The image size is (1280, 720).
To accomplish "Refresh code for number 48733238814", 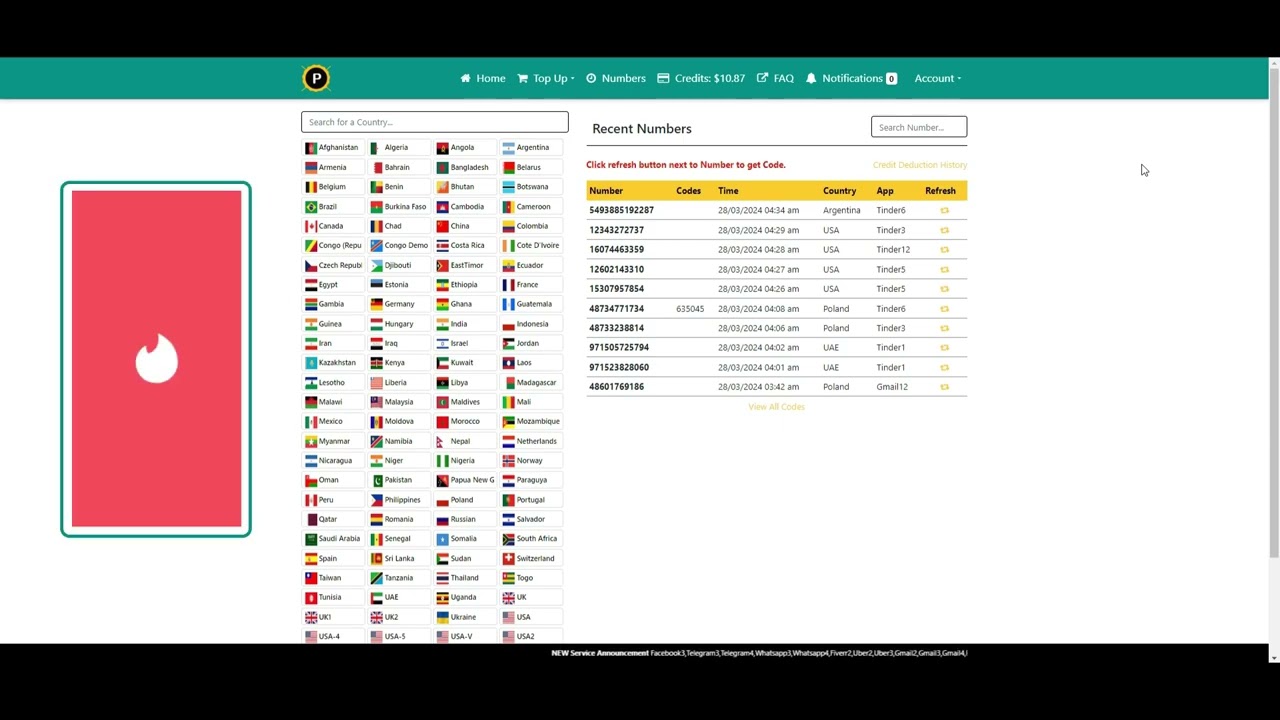I will point(944,328).
